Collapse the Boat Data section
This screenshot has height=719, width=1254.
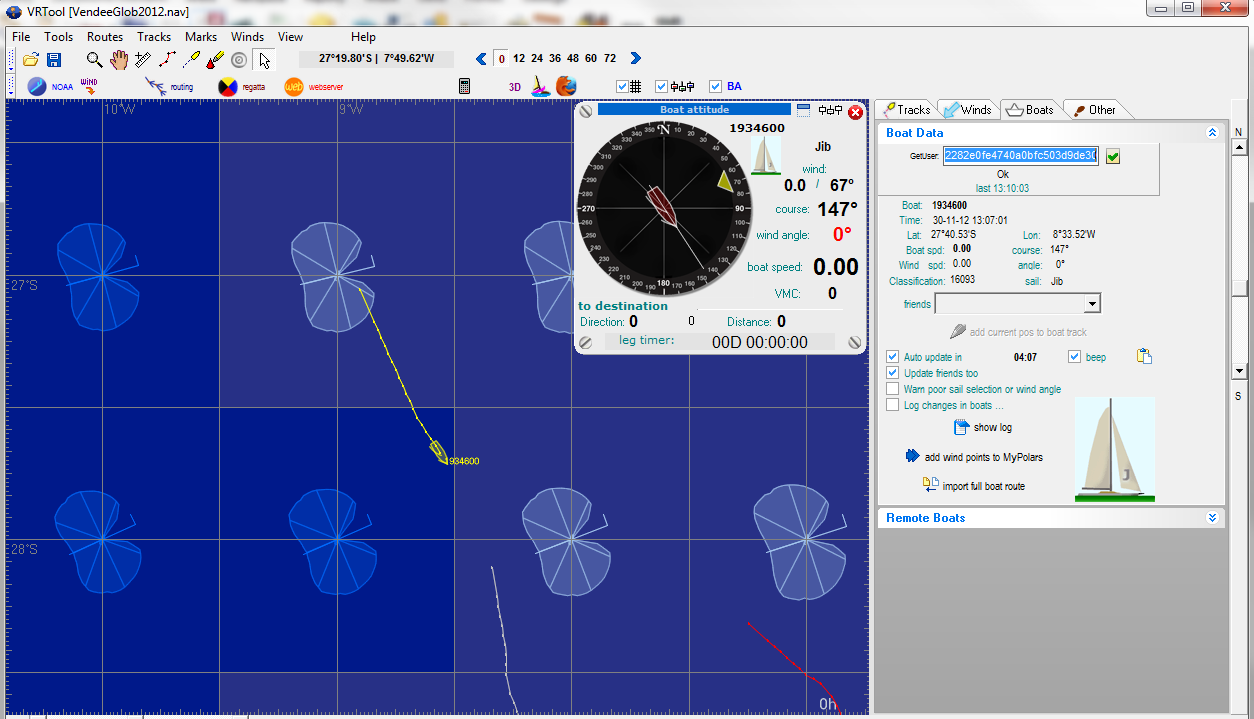tap(1212, 133)
